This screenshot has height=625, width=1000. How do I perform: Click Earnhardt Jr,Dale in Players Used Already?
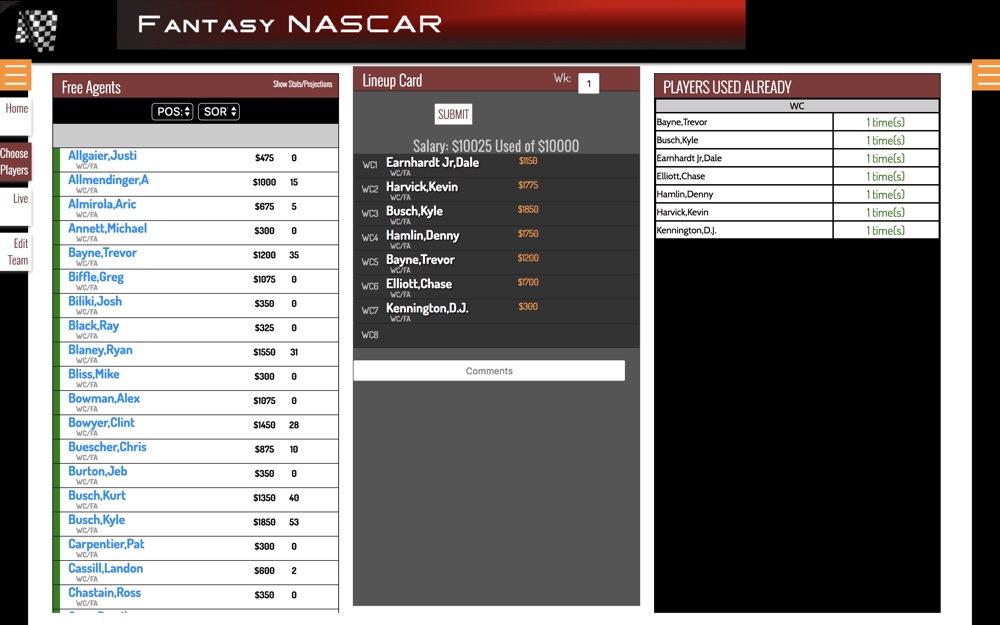pos(689,158)
